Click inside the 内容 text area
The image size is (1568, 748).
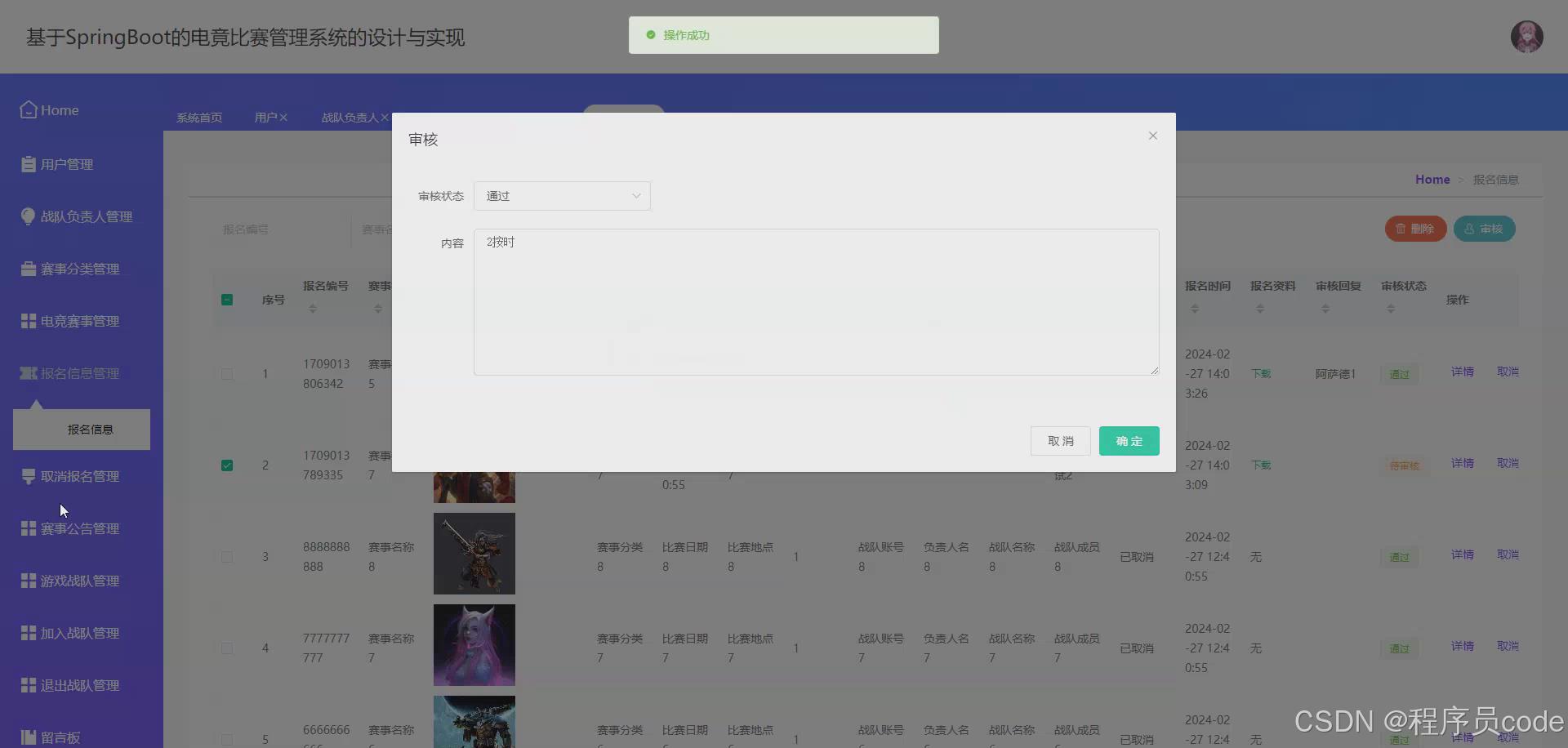[x=816, y=302]
